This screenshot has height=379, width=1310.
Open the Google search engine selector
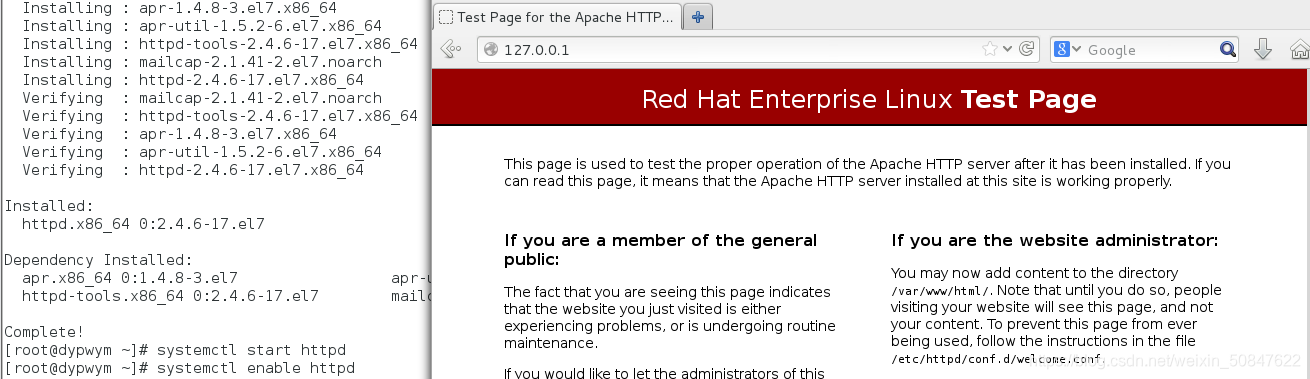point(1067,50)
